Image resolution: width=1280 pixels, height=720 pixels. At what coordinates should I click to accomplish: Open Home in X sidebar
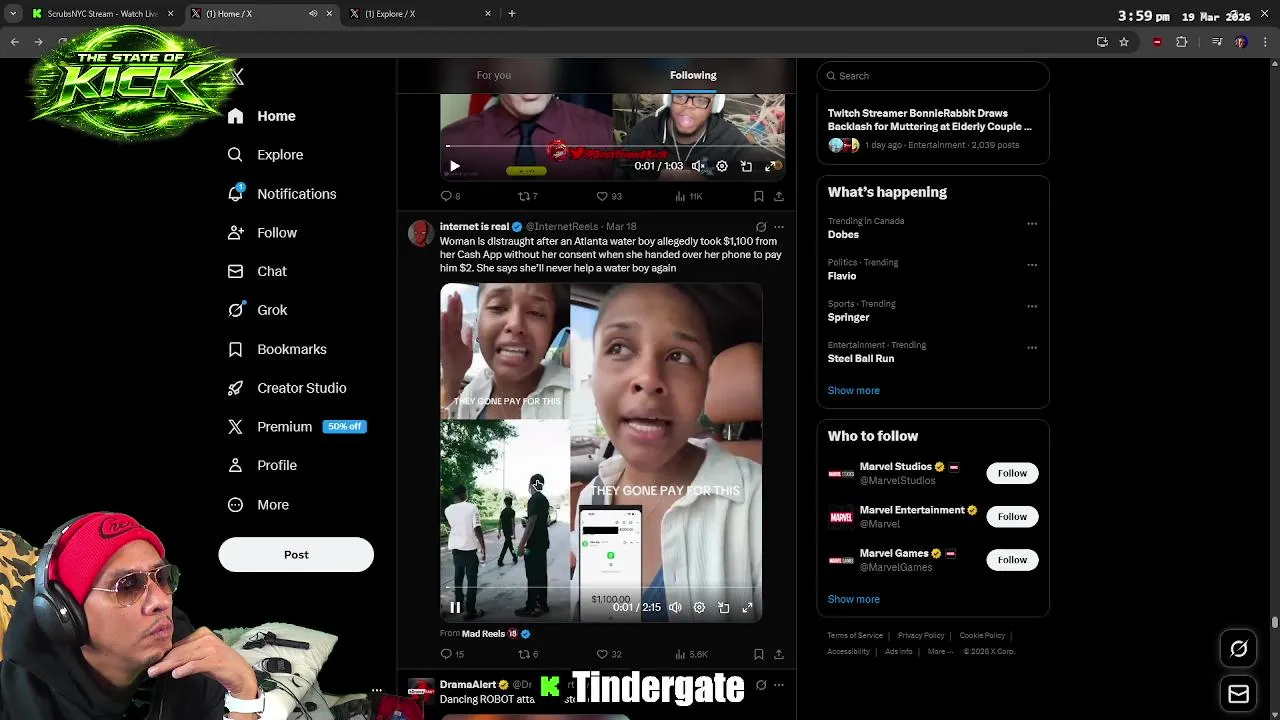click(261, 116)
